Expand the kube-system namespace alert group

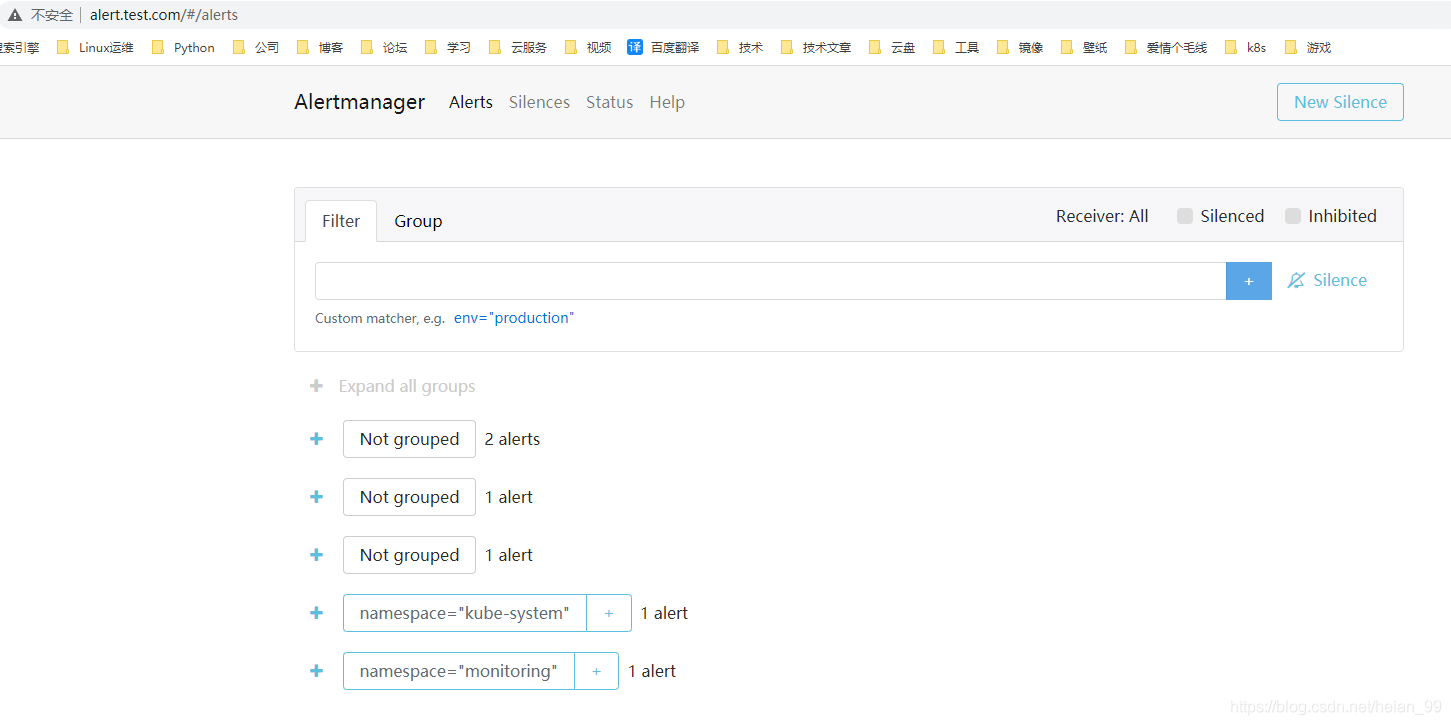click(316, 613)
